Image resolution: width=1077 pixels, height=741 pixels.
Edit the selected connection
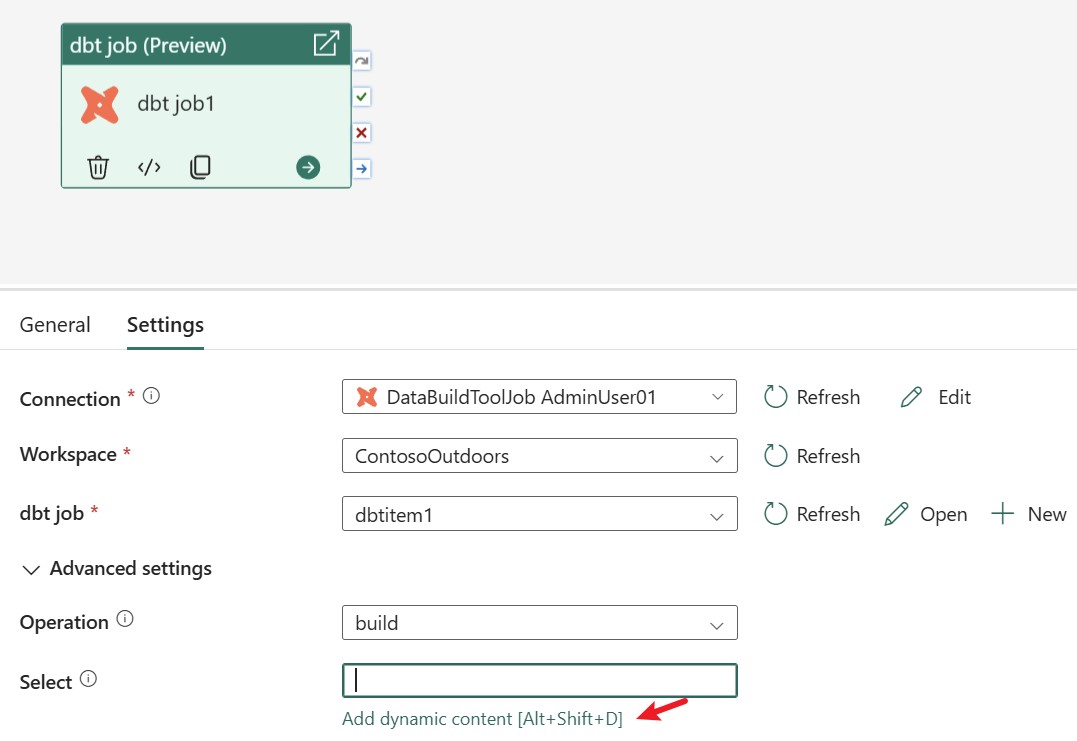tap(936, 397)
